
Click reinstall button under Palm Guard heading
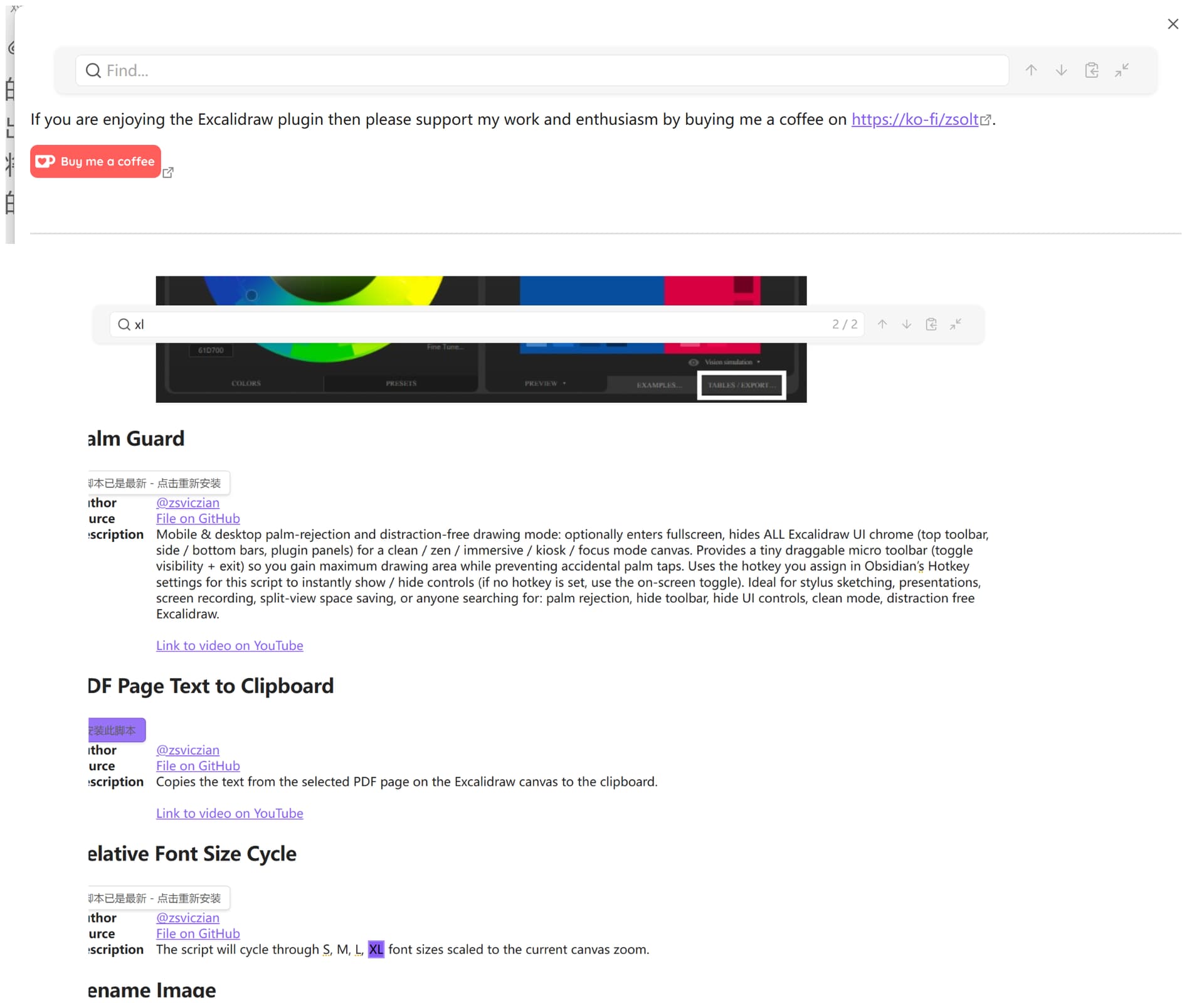click(x=158, y=483)
